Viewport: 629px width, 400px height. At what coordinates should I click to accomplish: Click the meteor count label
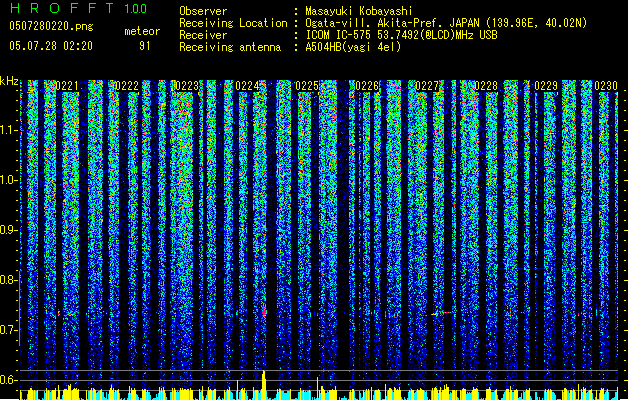pos(142,31)
